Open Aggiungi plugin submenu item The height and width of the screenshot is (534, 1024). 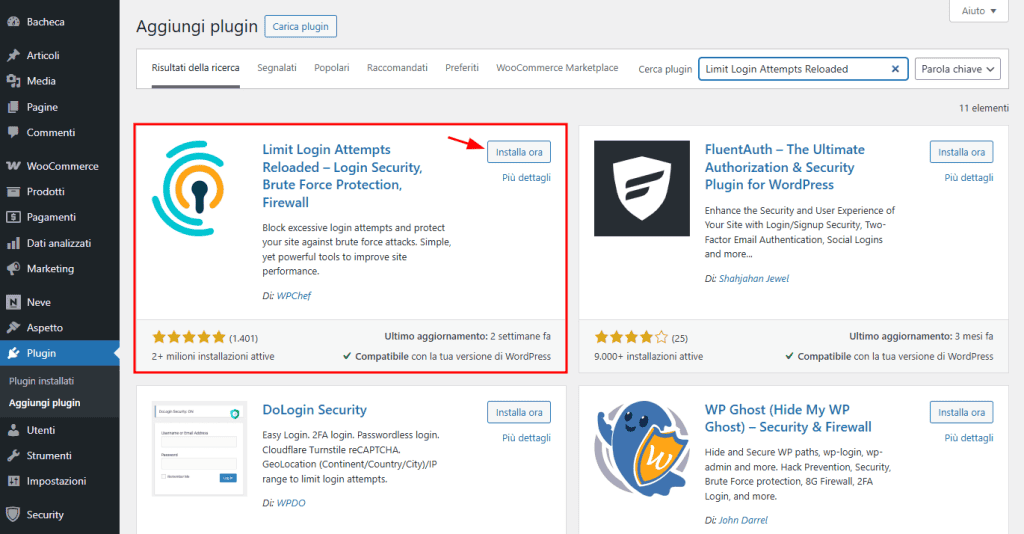point(44,403)
